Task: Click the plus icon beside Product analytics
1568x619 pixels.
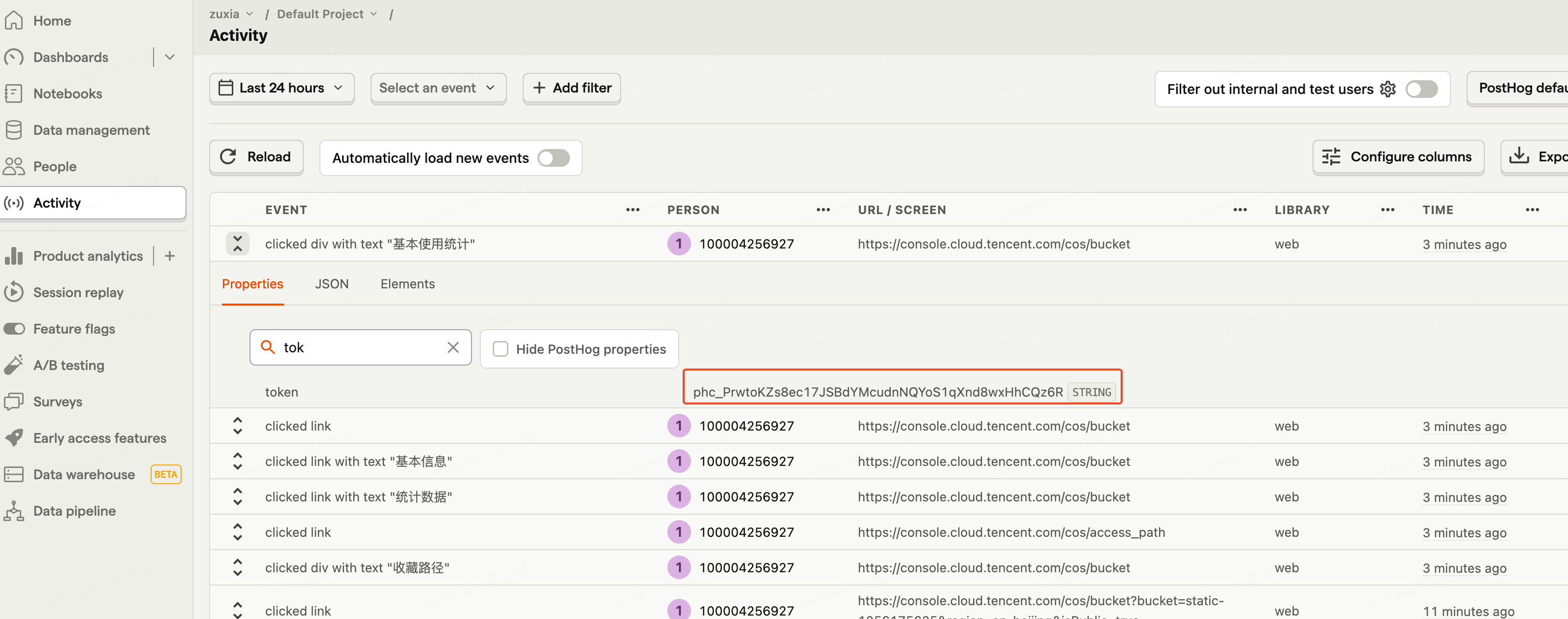Action: [170, 256]
